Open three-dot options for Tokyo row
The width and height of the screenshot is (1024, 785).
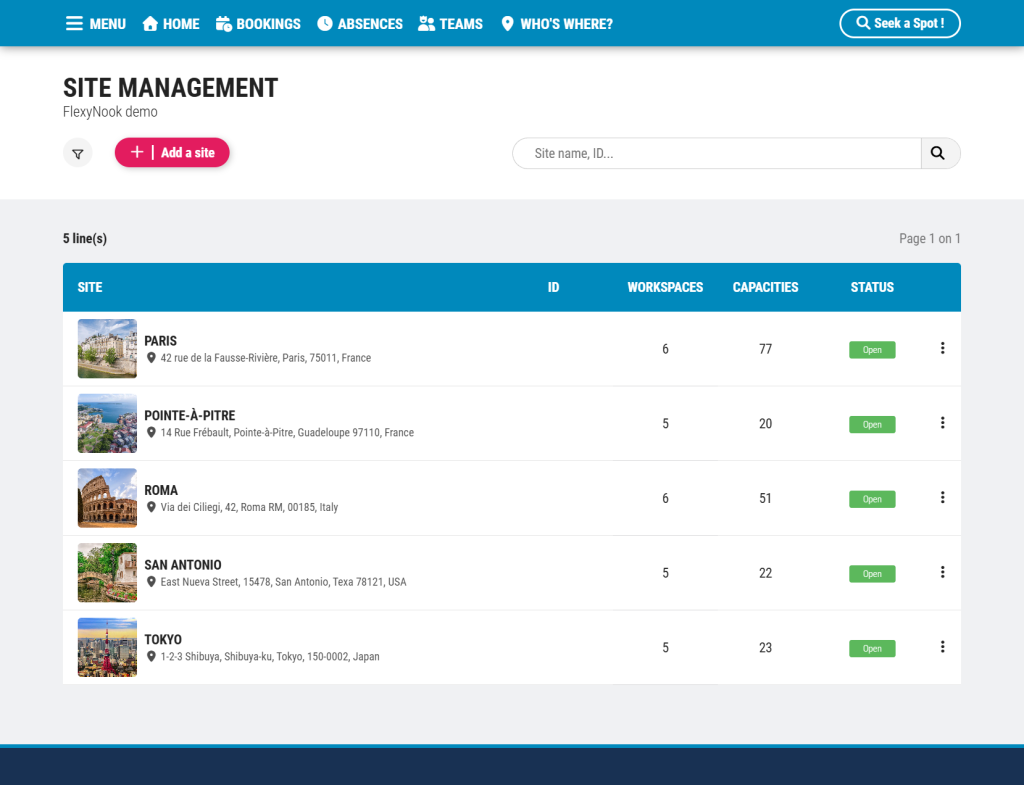(942, 647)
